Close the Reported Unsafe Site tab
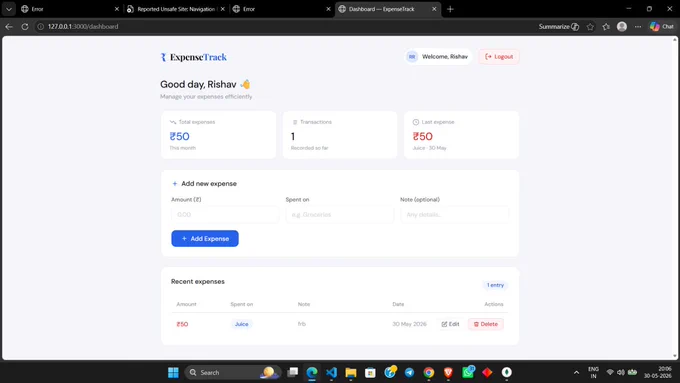 point(223,9)
